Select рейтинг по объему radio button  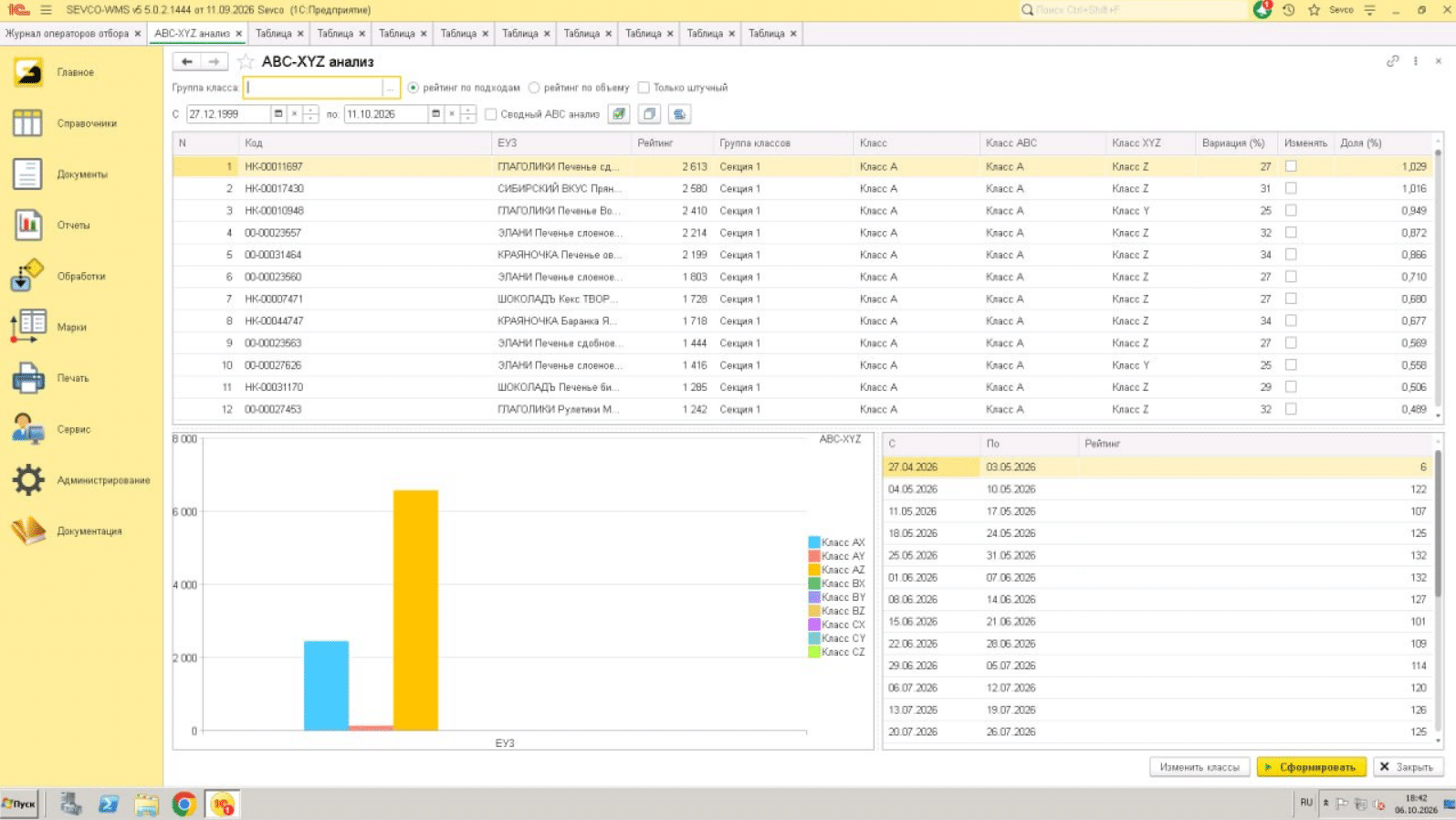(534, 88)
